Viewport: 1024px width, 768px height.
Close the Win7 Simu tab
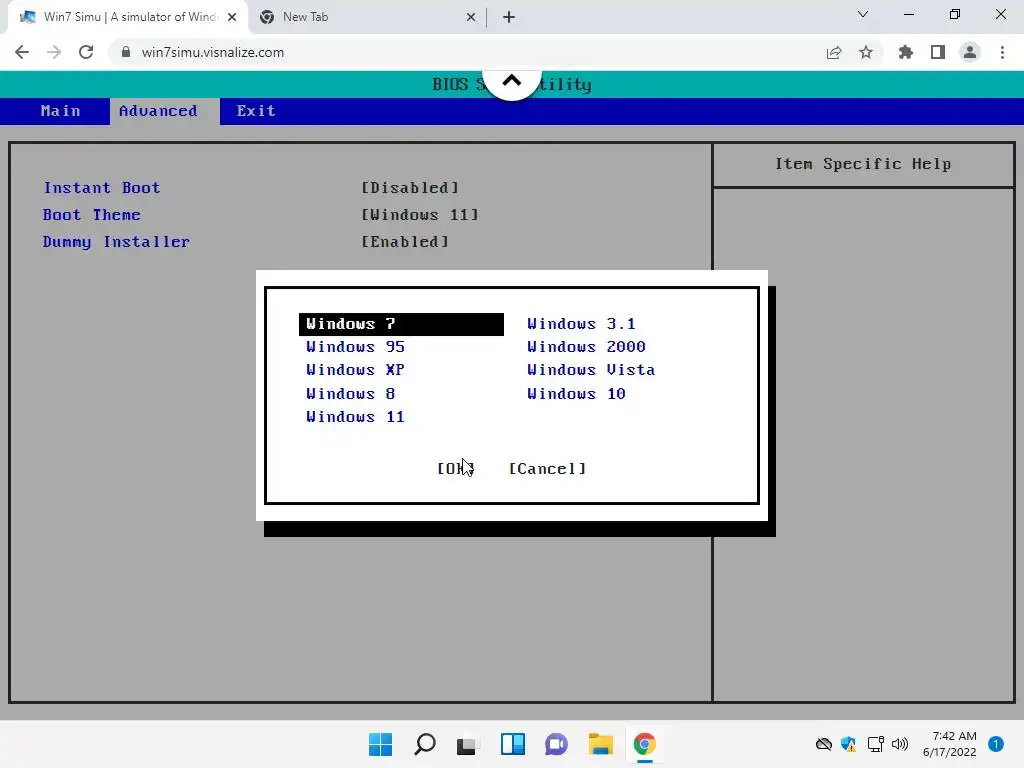point(232,17)
